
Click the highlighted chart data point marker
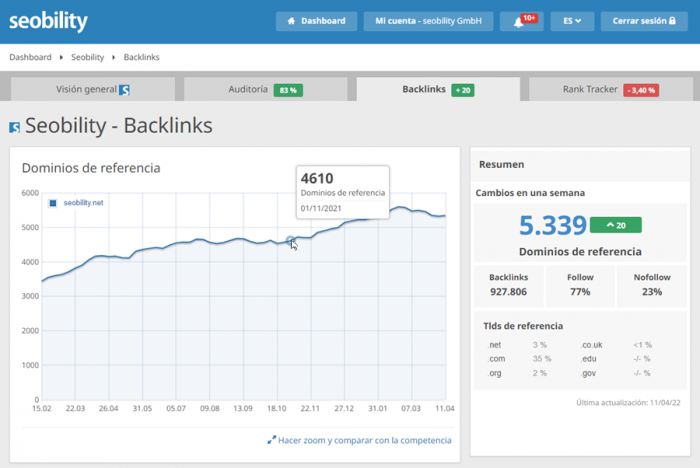tap(290, 241)
